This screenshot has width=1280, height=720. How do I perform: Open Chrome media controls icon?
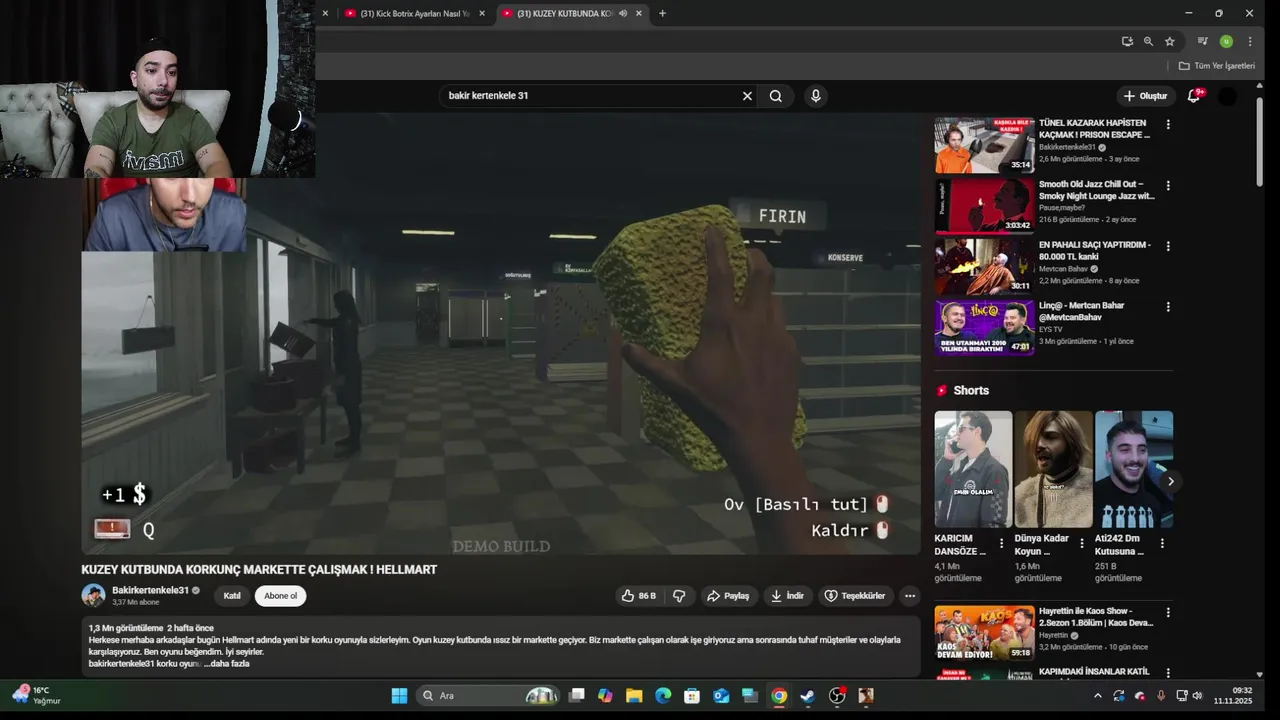[1204, 41]
